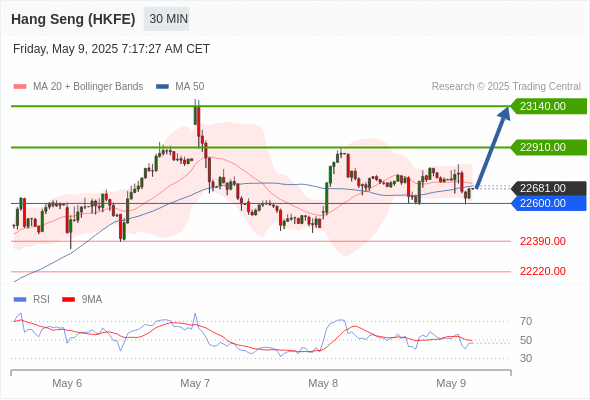Toggle the MA 50 blue legend swatch

tap(162, 87)
